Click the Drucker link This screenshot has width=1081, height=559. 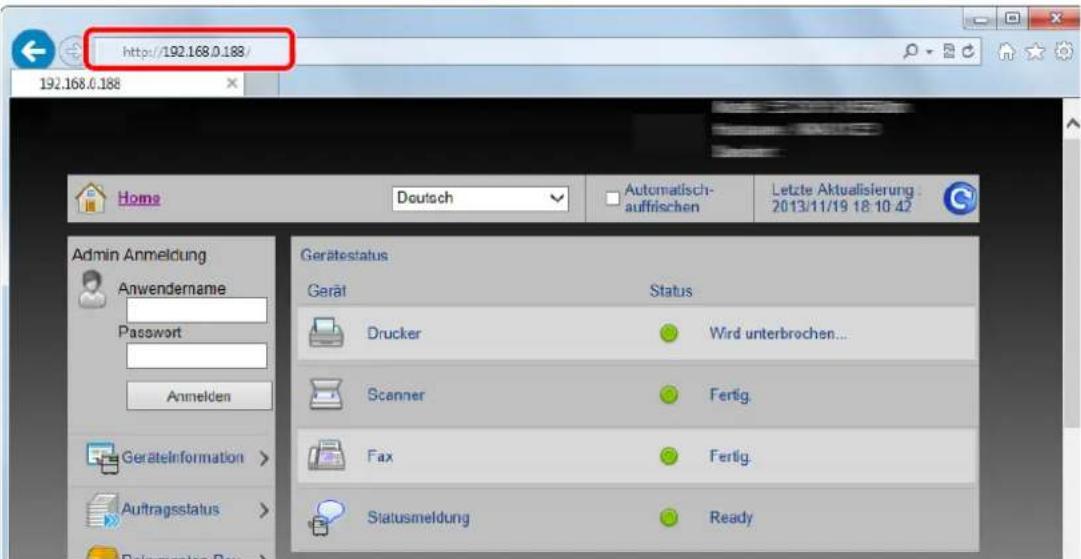(394, 334)
